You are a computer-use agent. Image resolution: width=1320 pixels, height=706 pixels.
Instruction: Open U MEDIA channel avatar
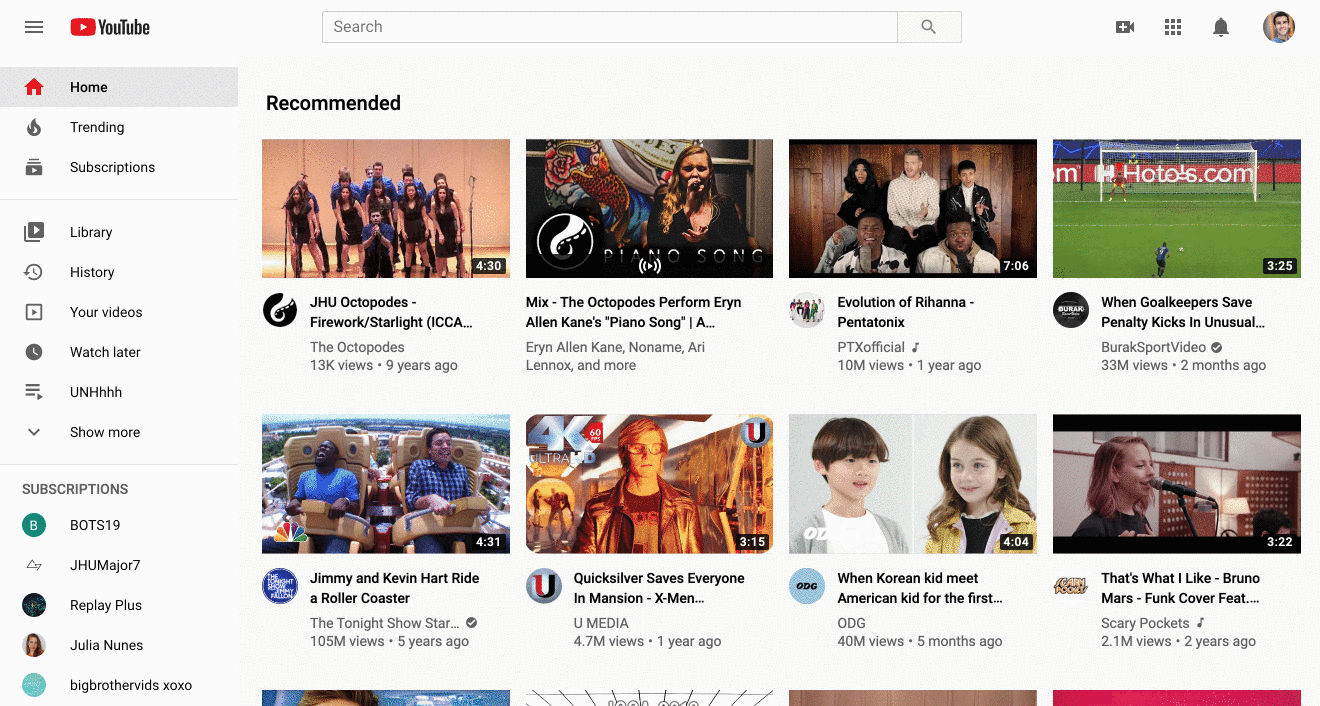pyautogui.click(x=544, y=586)
